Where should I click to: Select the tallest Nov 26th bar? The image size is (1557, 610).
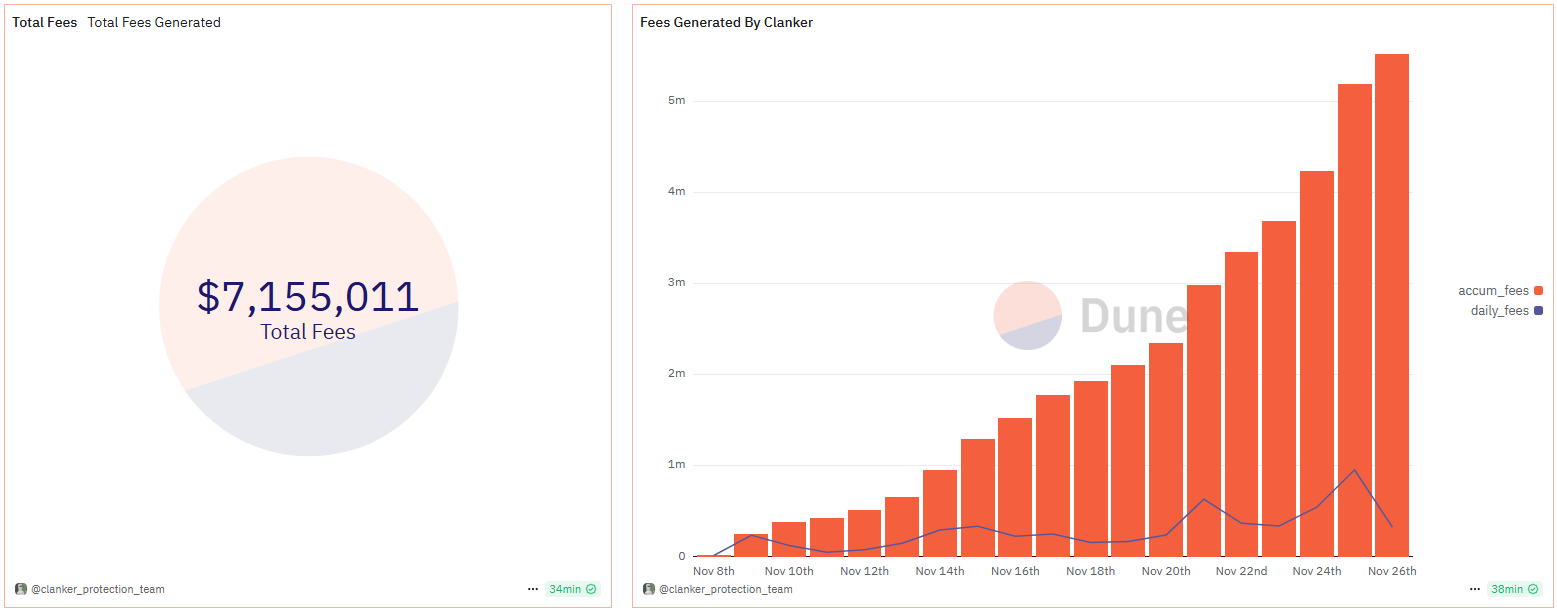1392,305
